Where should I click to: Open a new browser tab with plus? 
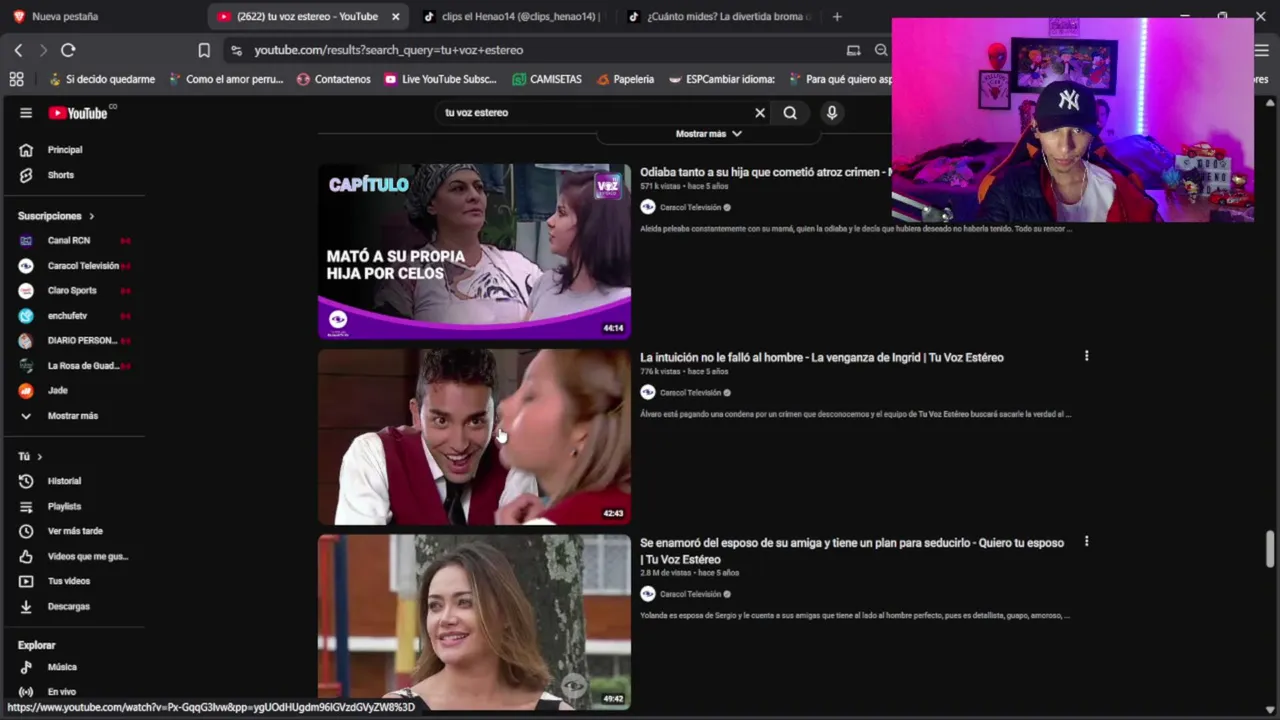(x=837, y=16)
